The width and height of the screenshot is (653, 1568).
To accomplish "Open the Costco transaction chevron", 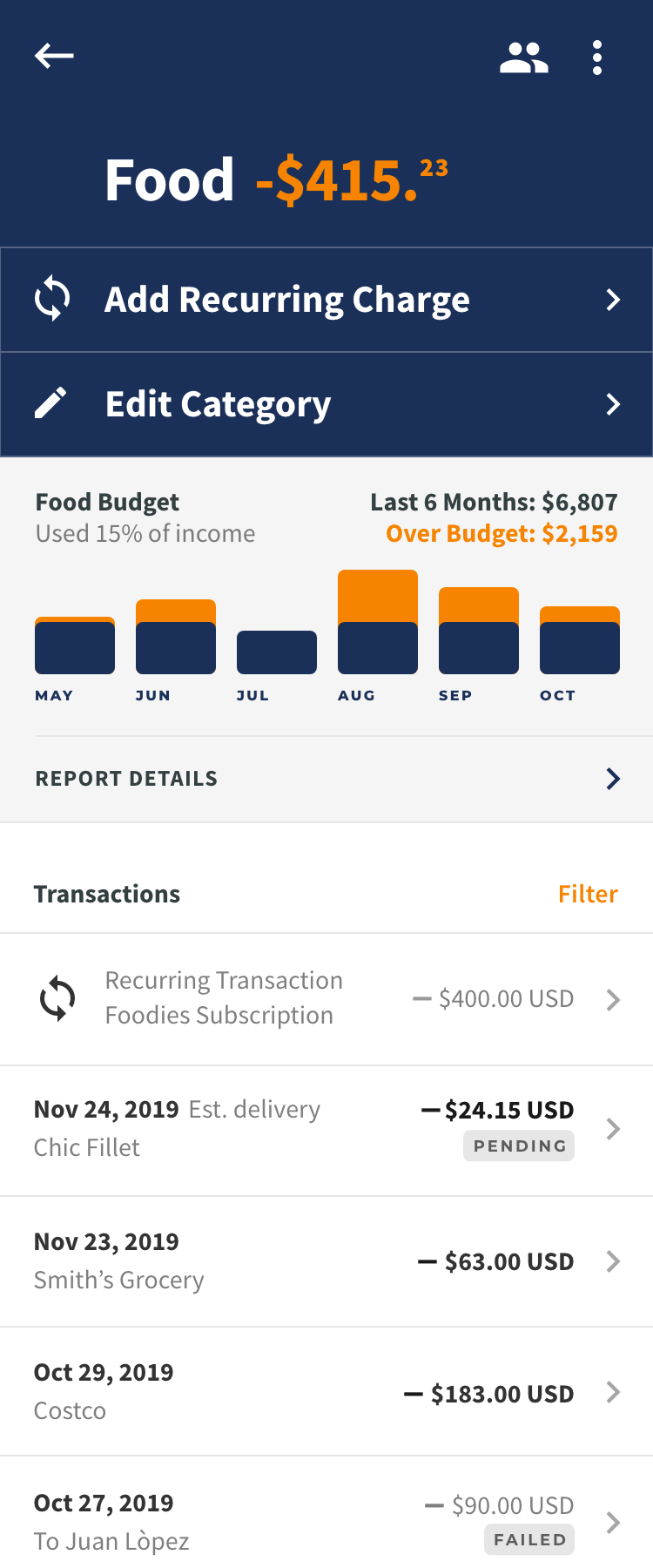I will (613, 1392).
